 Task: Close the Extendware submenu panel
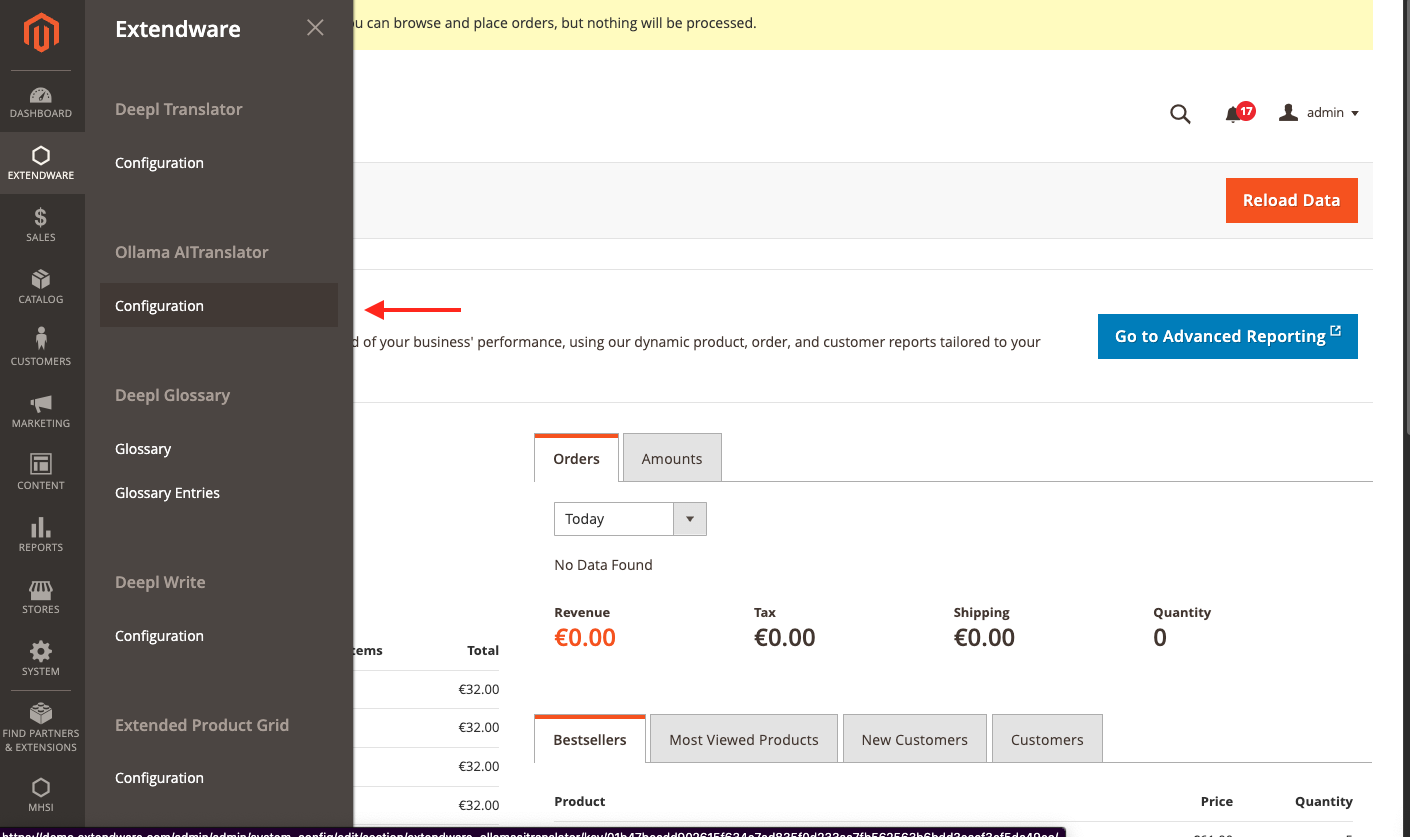(x=315, y=28)
